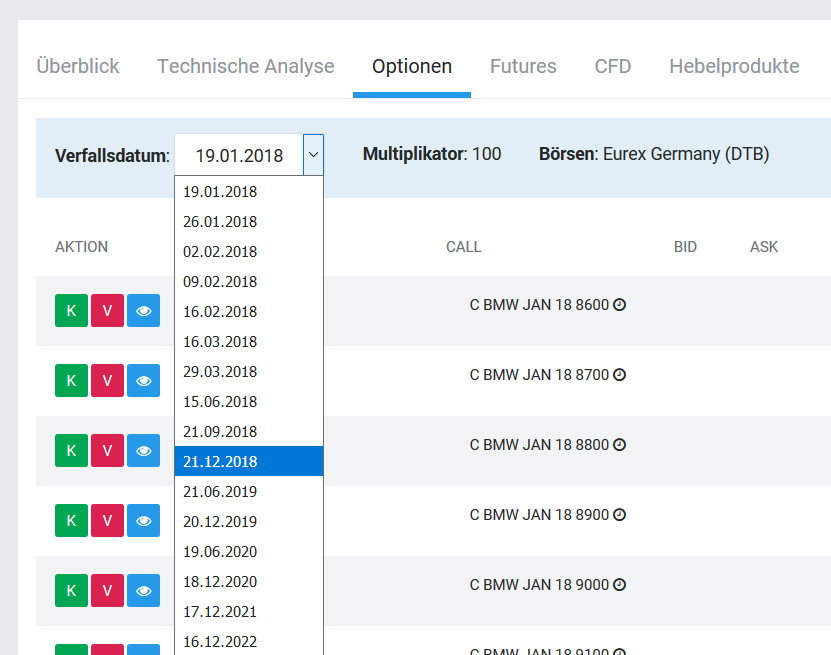Click green K button in 8800 row
This screenshot has height=655, width=831.
tap(72, 450)
